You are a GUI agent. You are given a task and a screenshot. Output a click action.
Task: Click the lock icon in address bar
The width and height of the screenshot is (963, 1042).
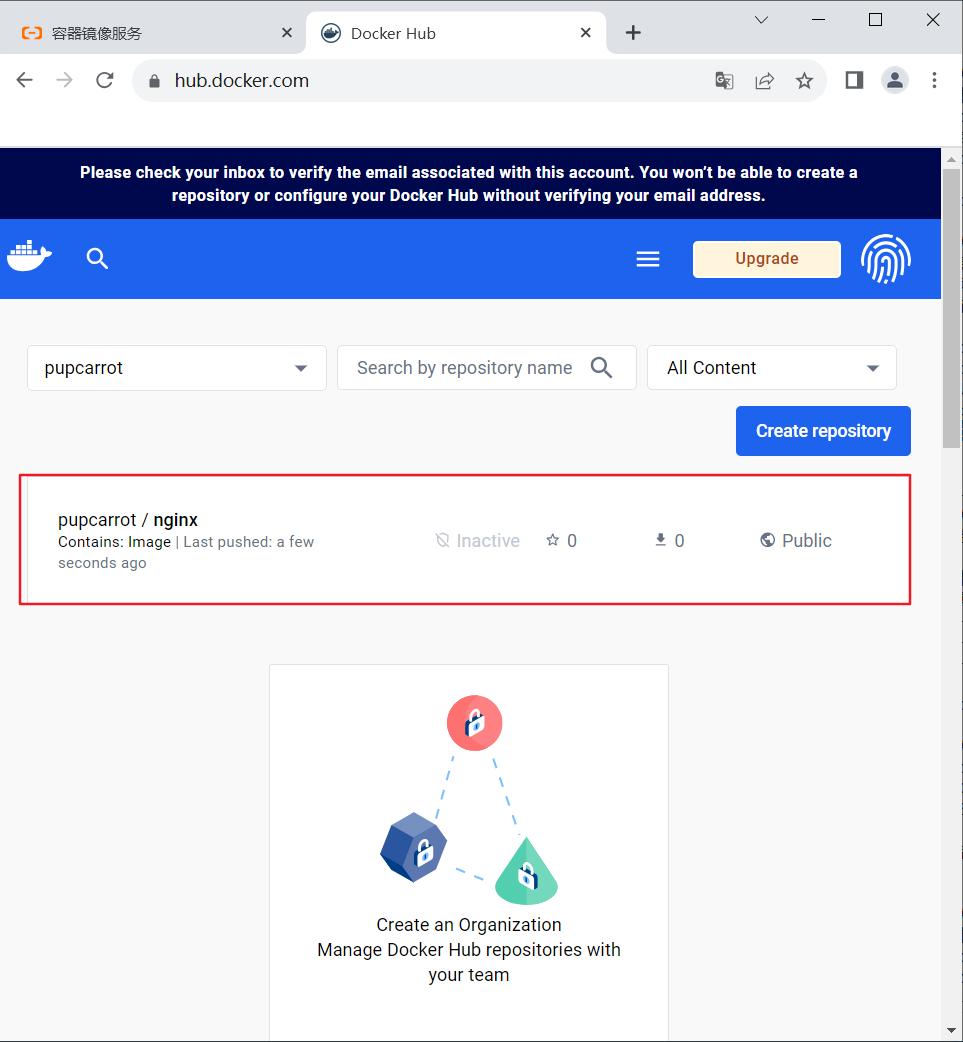coord(154,81)
